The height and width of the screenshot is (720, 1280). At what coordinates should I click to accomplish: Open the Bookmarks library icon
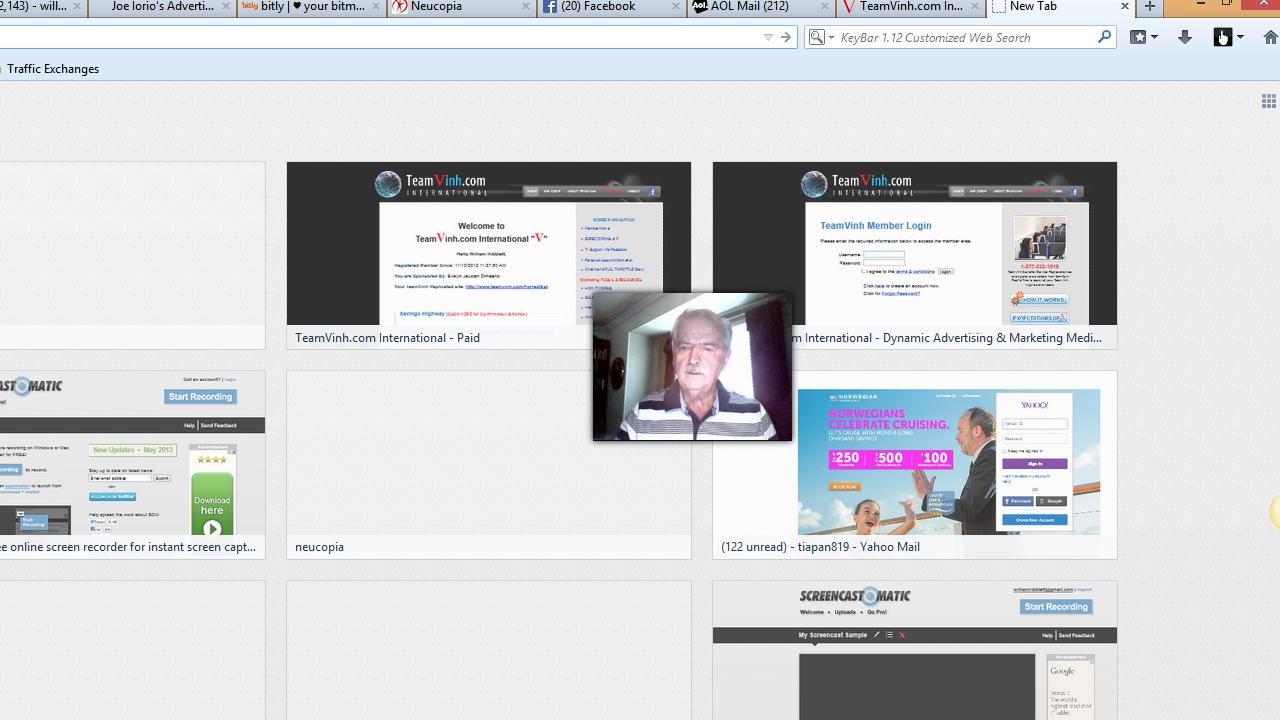coord(1138,37)
